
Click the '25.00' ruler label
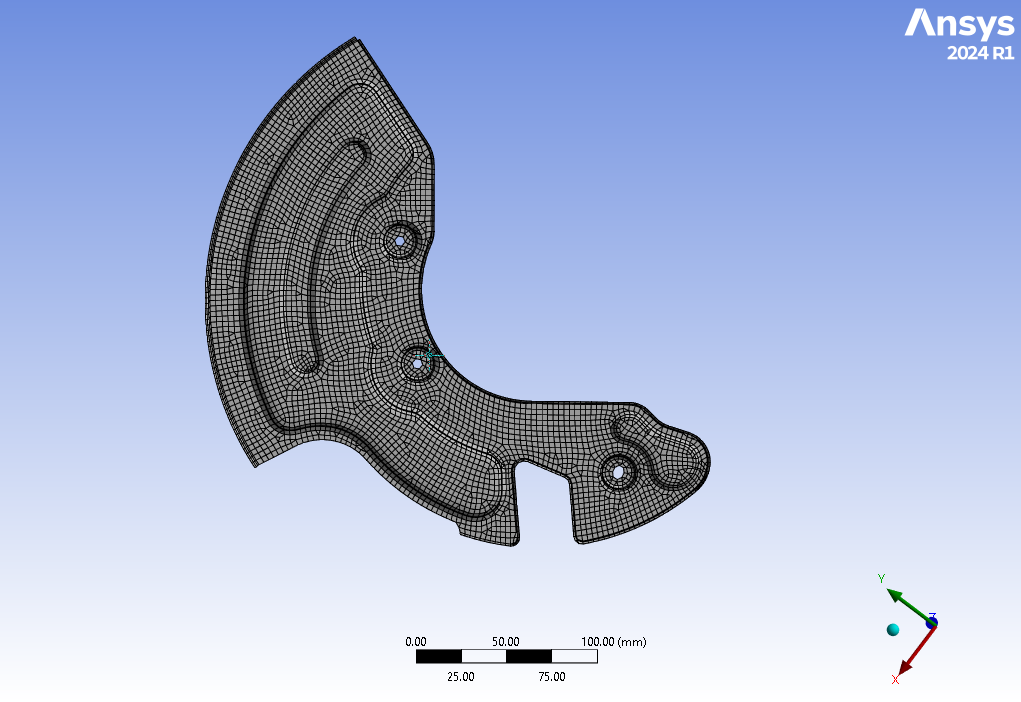pyautogui.click(x=460, y=677)
